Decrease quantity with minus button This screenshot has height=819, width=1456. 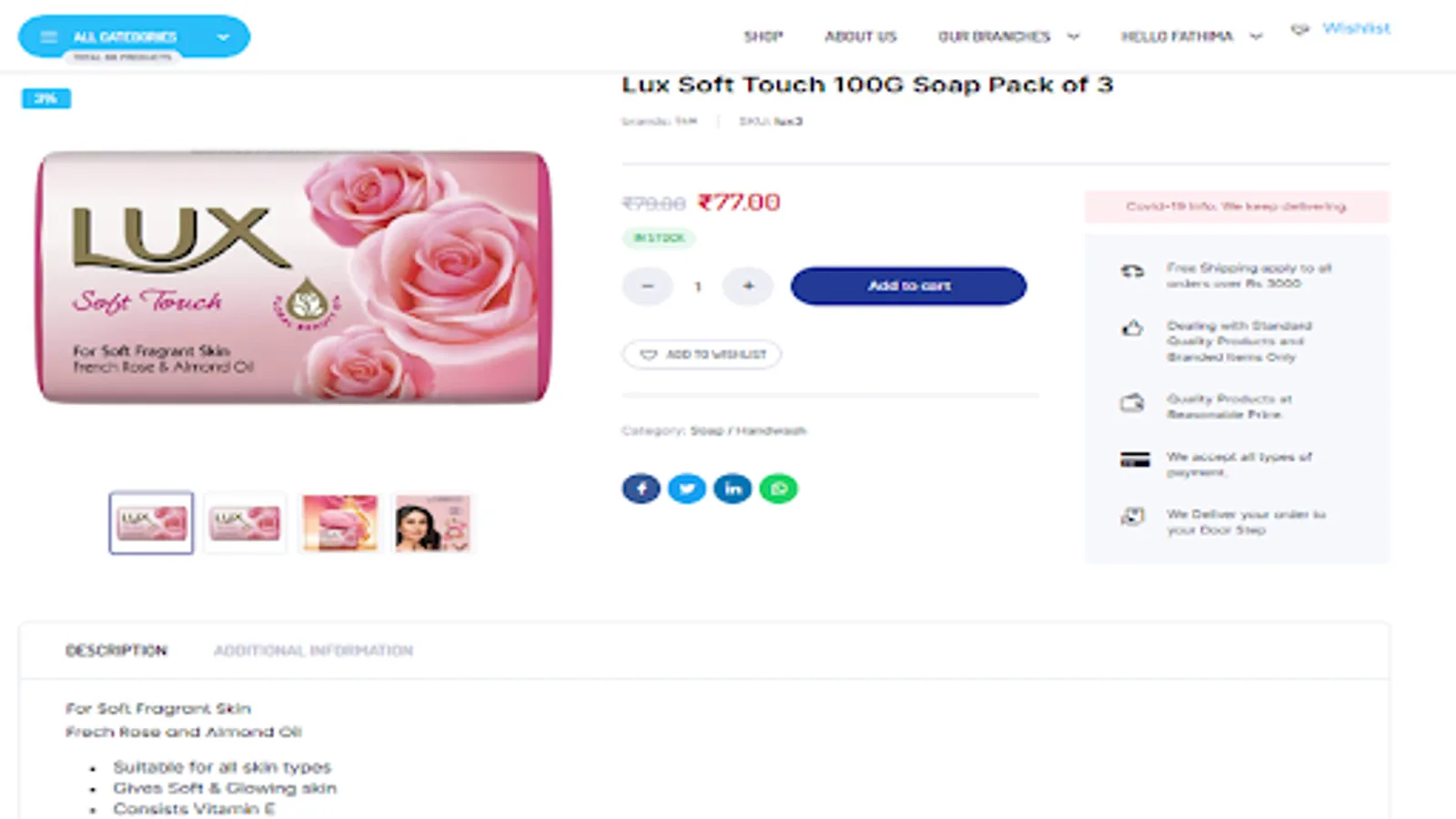pyautogui.click(x=647, y=286)
